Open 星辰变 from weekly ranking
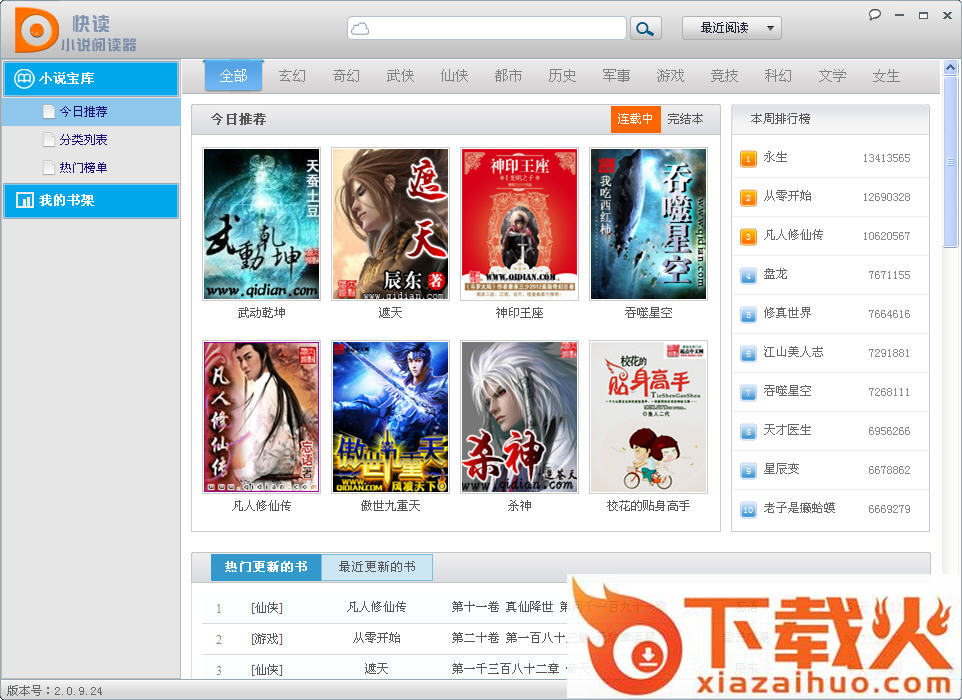 click(x=781, y=469)
